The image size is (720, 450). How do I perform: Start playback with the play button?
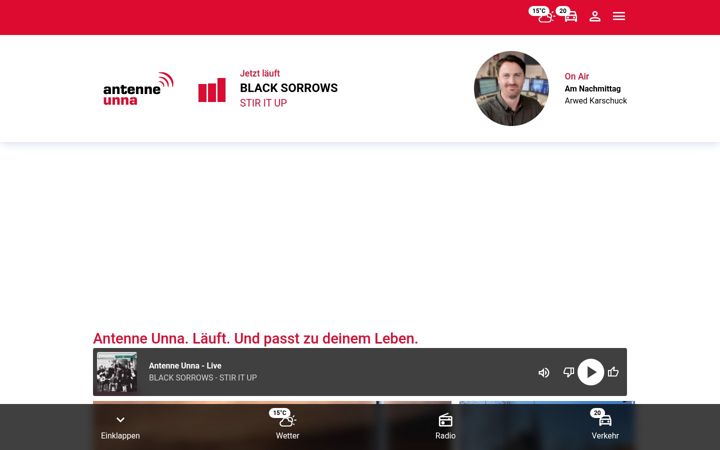(591, 372)
